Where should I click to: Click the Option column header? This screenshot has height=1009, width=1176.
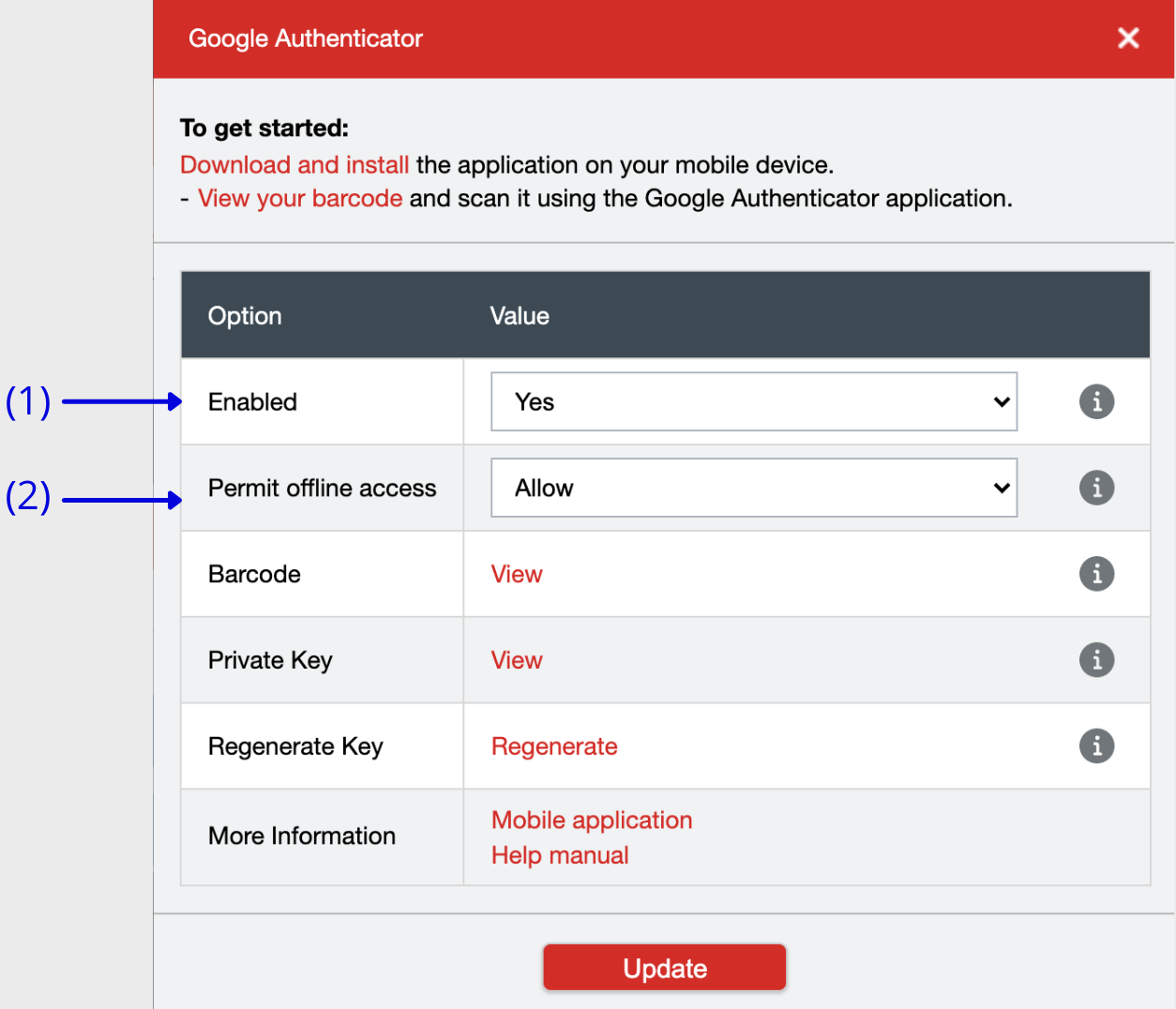tap(245, 316)
